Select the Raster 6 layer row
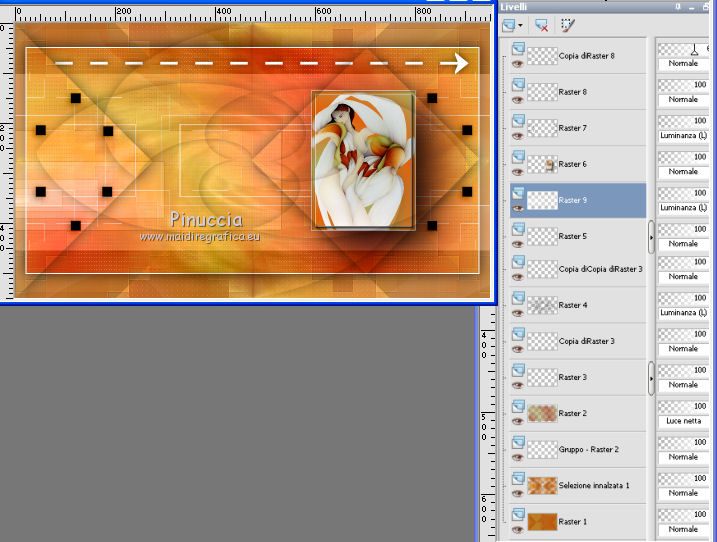Screen dimensions: 717x542 (578, 164)
